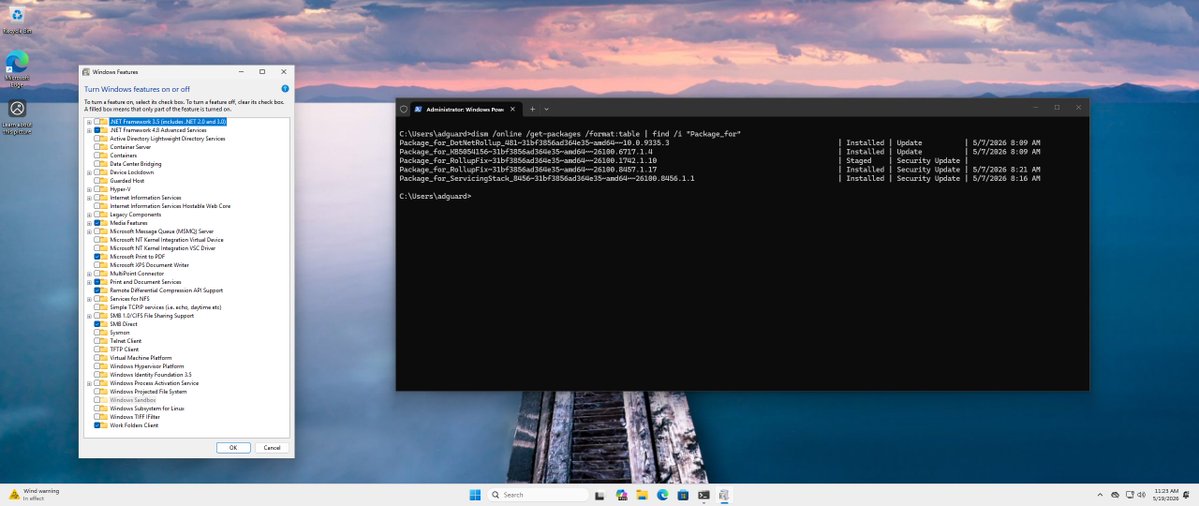Select Windows Sandbox list row
Viewport: 1199px width, 506px height.
pyautogui.click(x=133, y=400)
